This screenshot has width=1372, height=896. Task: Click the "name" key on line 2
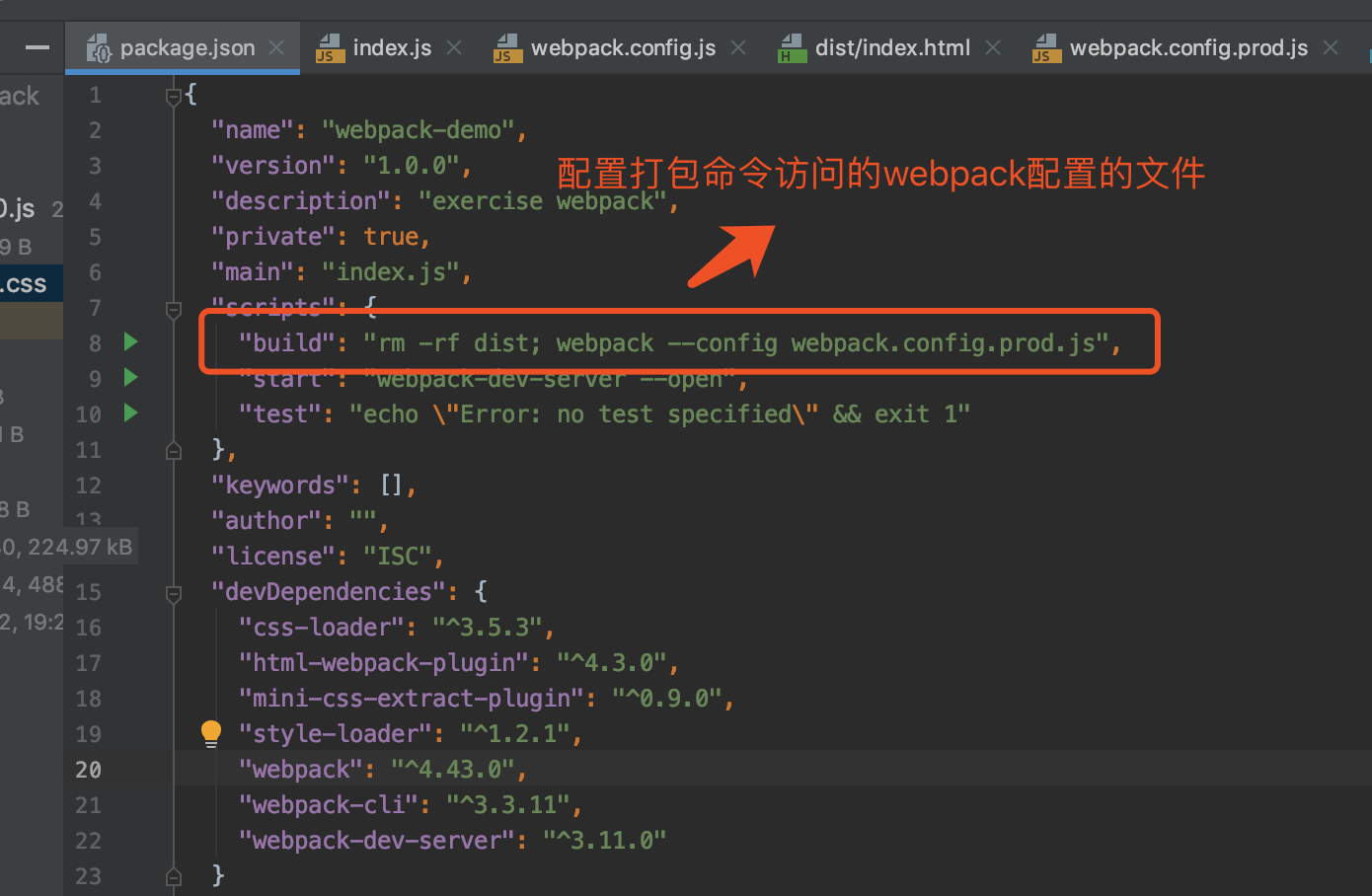(253, 130)
